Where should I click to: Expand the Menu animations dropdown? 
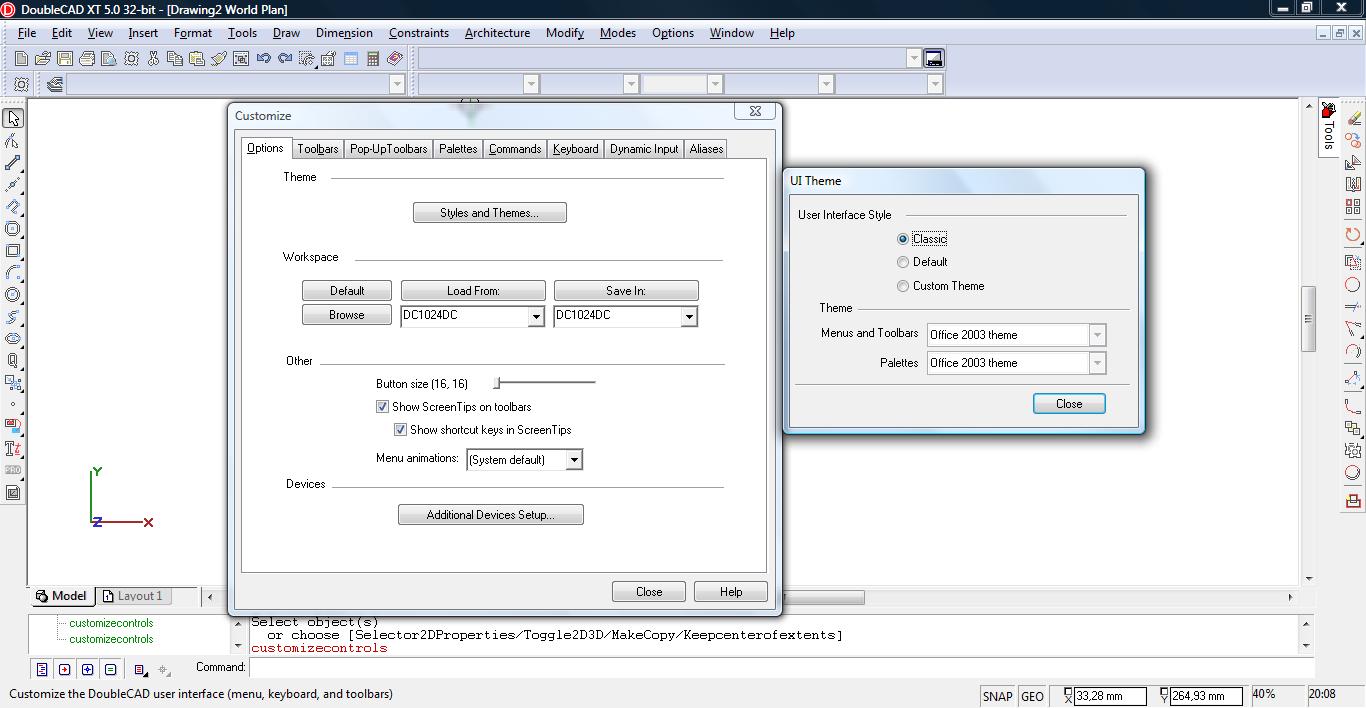click(x=574, y=460)
